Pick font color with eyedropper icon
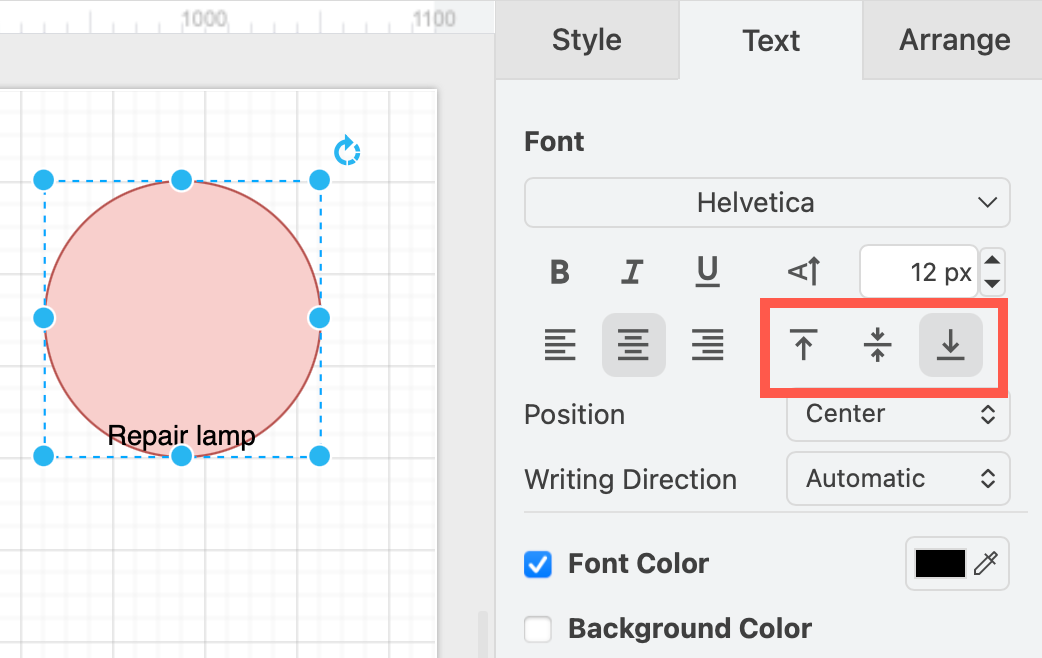Screen dimensions: 1042x658 [x=986, y=563]
